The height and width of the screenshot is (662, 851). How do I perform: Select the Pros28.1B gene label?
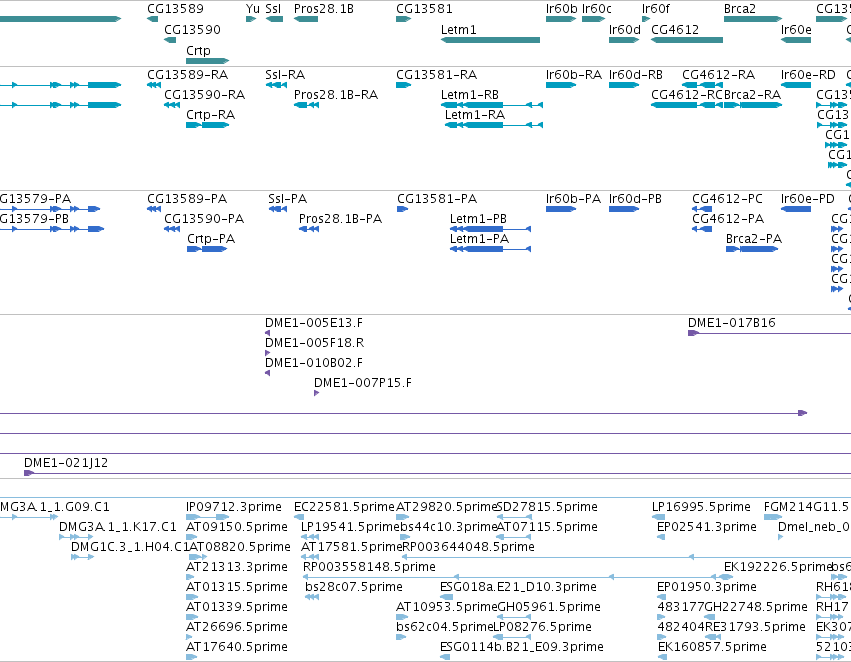coord(323,9)
